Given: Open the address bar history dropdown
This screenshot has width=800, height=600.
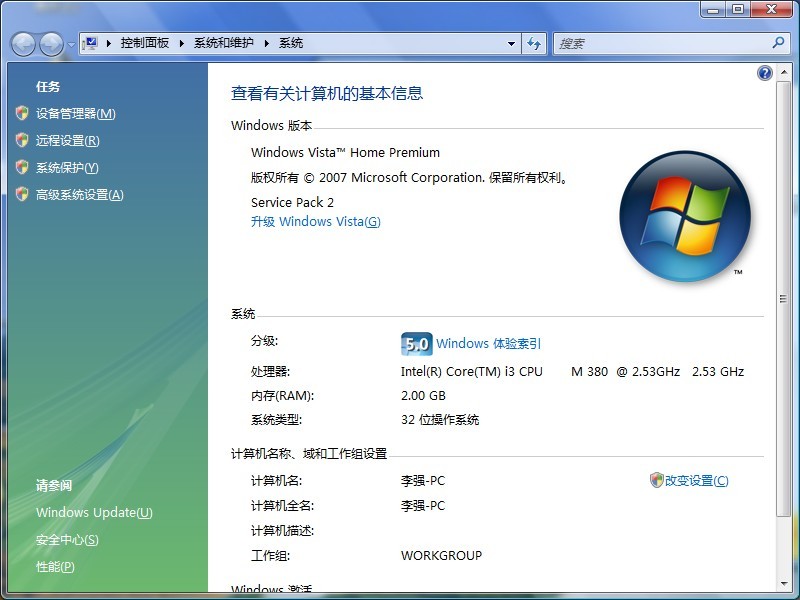Looking at the screenshot, I should click(x=511, y=44).
